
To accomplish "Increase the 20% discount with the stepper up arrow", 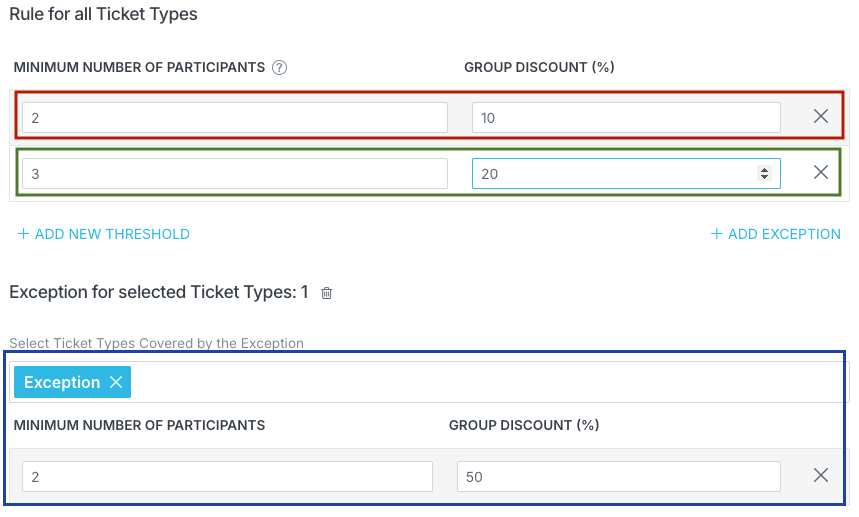I will (x=764, y=170).
